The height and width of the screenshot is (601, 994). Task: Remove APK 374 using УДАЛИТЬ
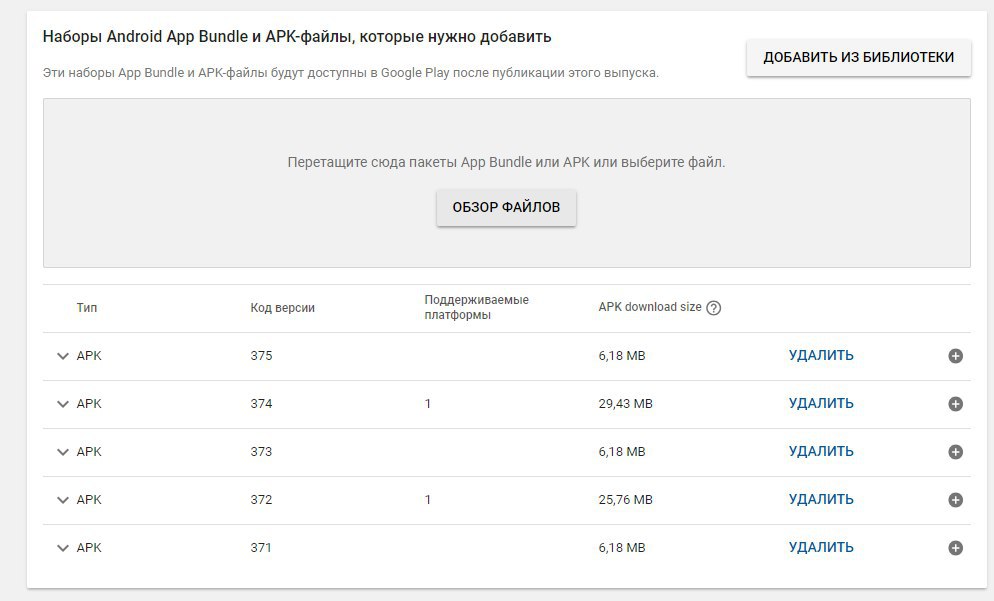pyautogui.click(x=821, y=403)
